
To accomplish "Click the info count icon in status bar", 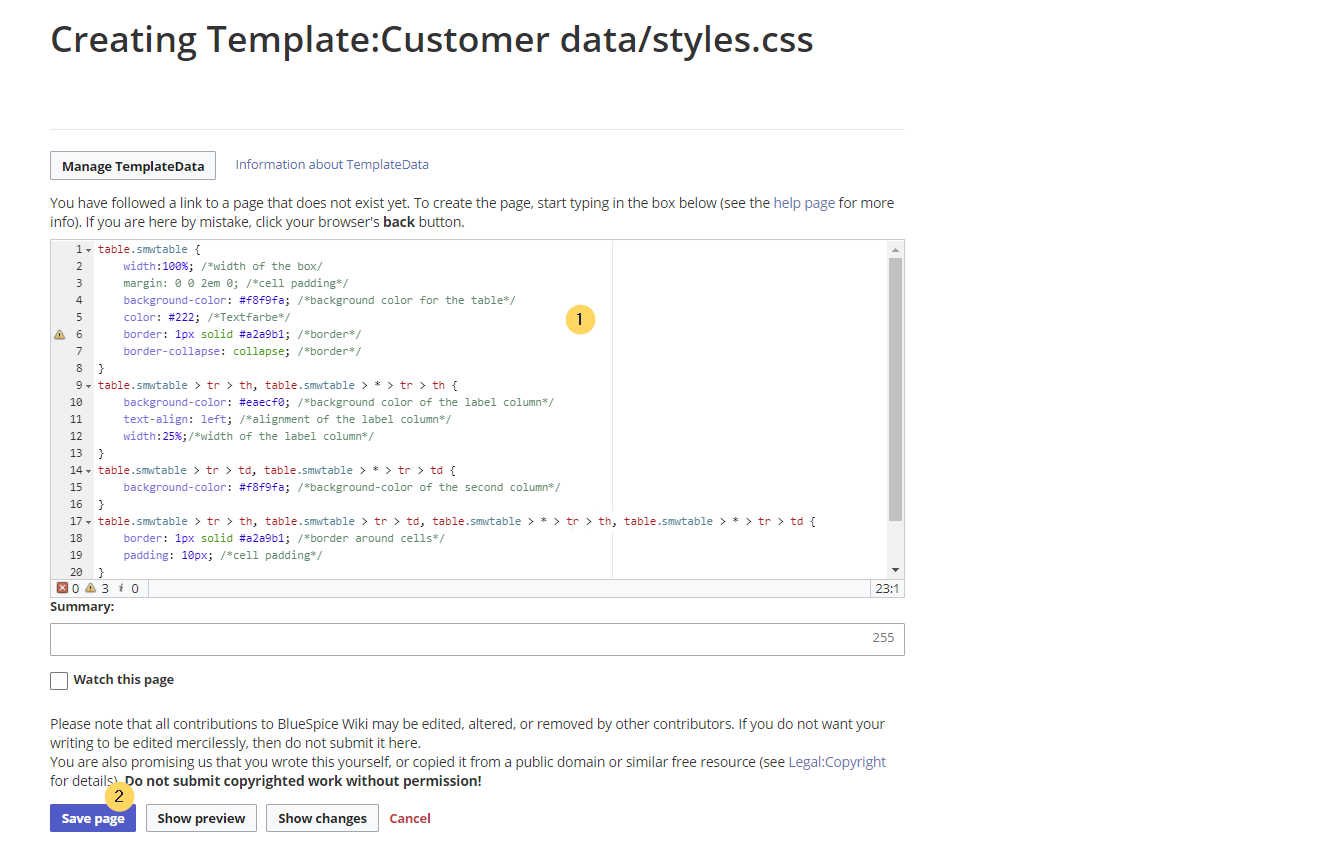I will coord(120,588).
